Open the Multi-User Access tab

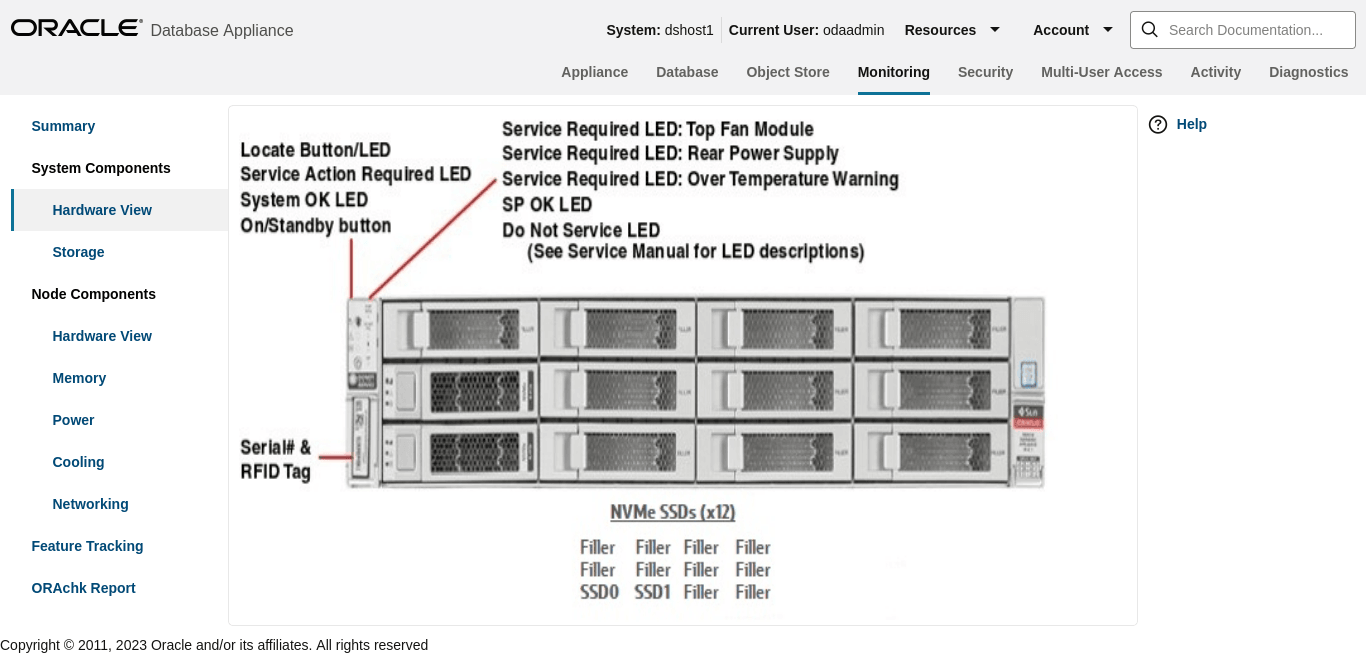coord(1101,72)
